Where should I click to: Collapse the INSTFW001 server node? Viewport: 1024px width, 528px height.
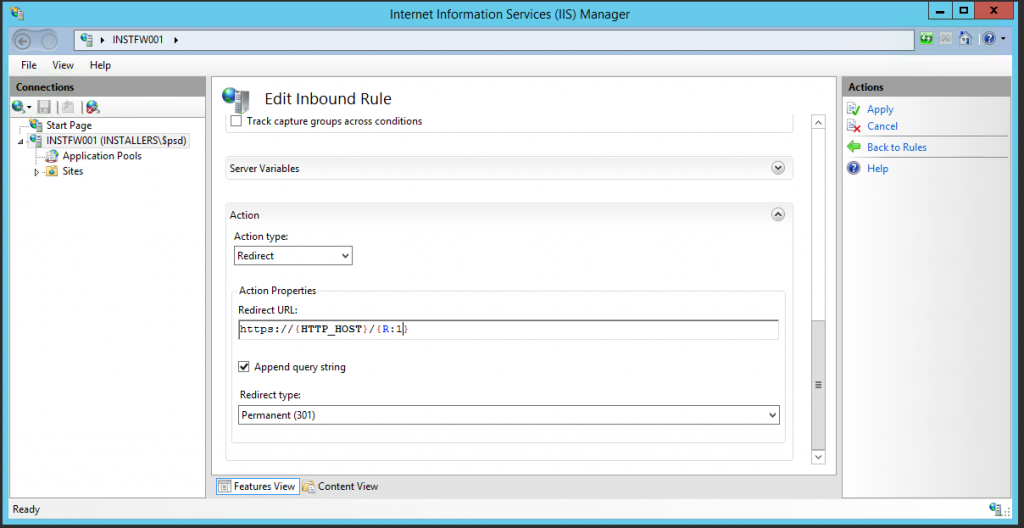[x=20, y=141]
